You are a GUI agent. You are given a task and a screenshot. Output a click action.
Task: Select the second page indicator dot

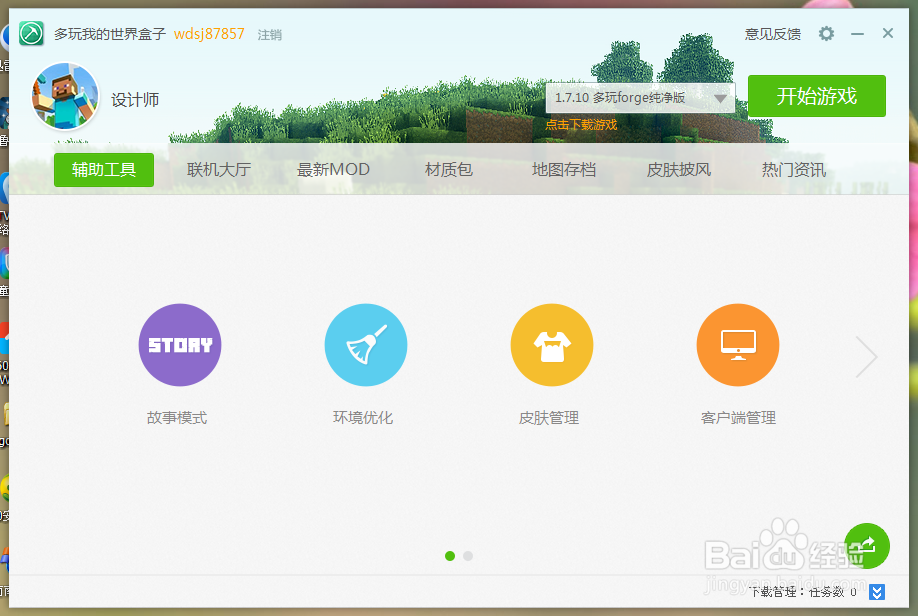pyautogui.click(x=468, y=556)
